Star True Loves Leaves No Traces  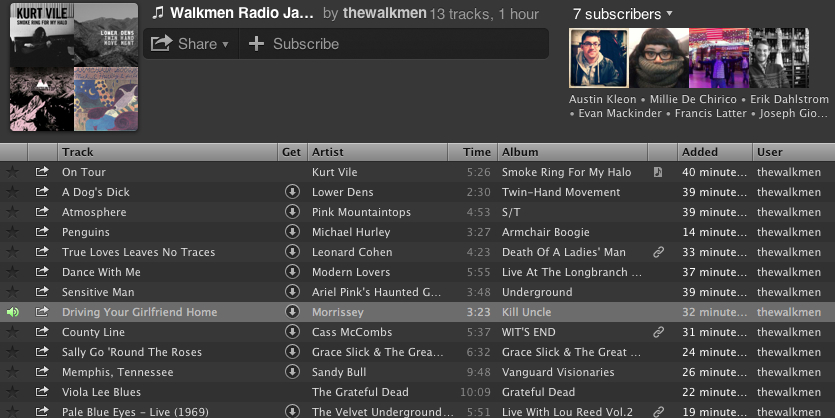(12, 252)
